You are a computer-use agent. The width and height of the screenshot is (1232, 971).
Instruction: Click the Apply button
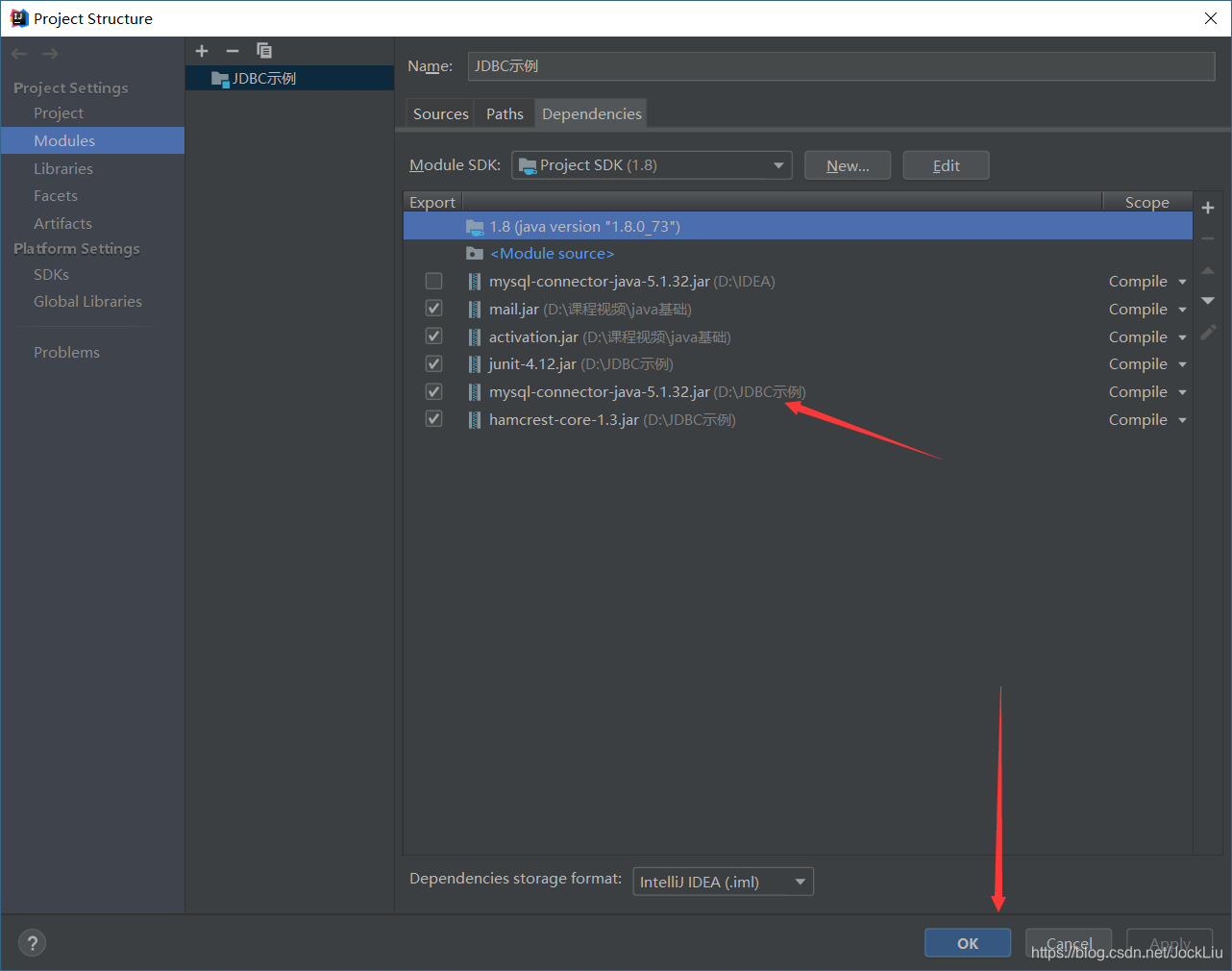coord(1170,943)
